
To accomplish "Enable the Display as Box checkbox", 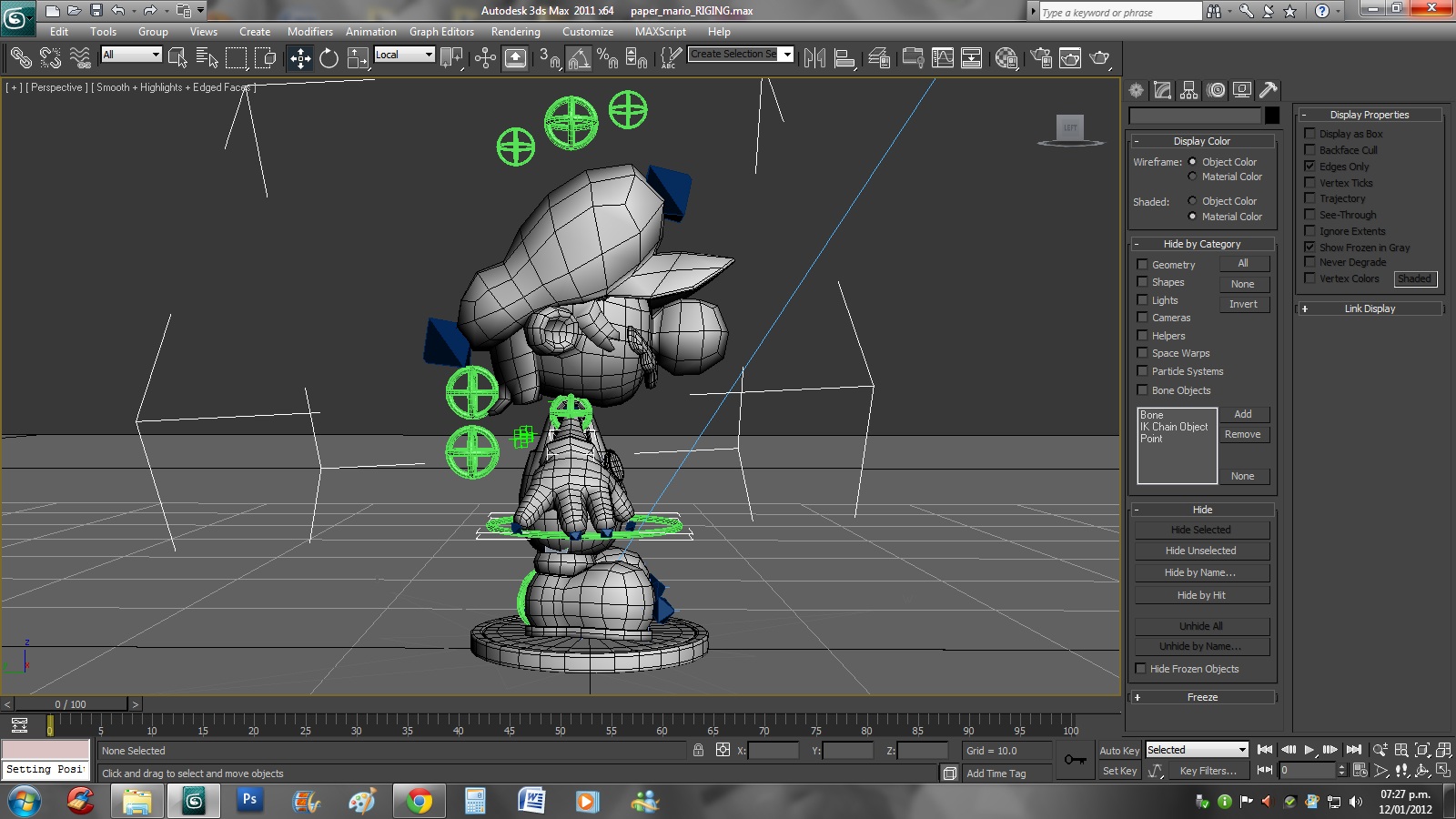I will pos(1309,134).
